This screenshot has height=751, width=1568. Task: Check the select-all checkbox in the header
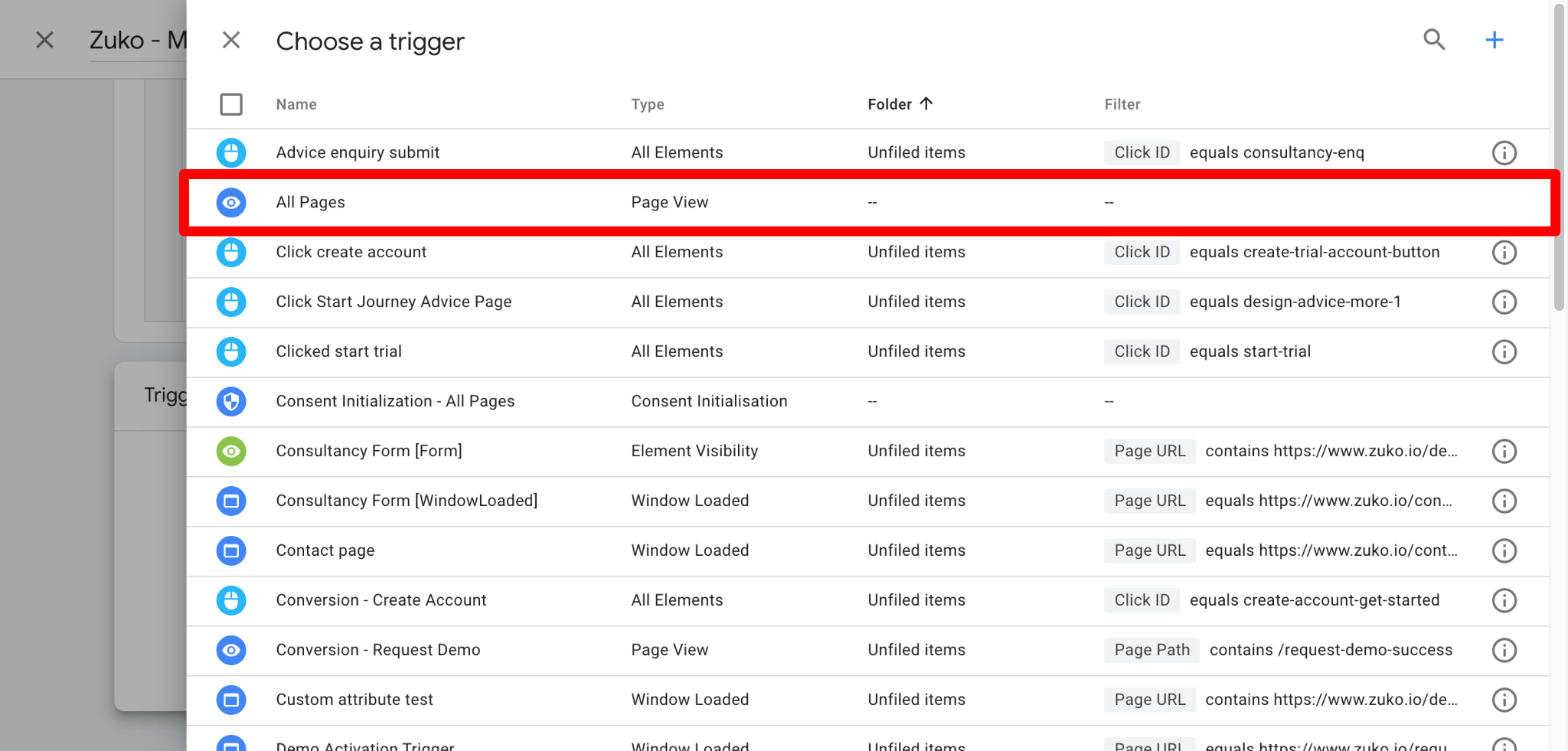coord(231,104)
